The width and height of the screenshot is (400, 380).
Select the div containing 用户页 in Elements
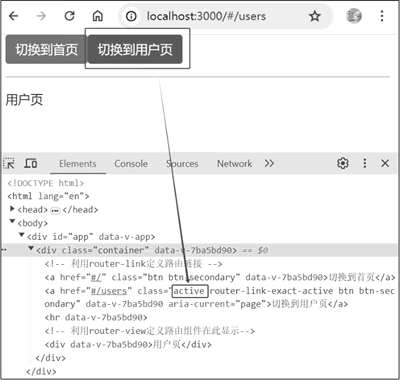(128, 344)
